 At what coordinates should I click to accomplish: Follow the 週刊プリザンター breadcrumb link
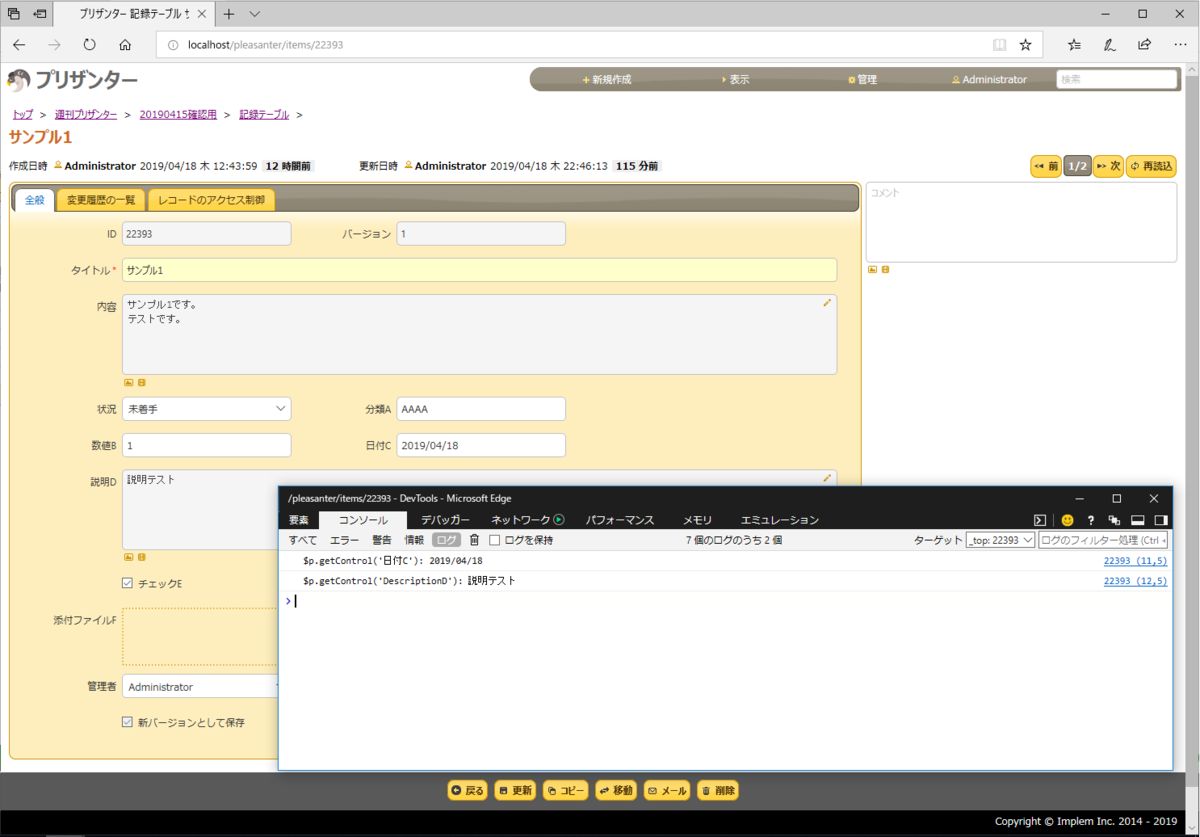point(86,115)
